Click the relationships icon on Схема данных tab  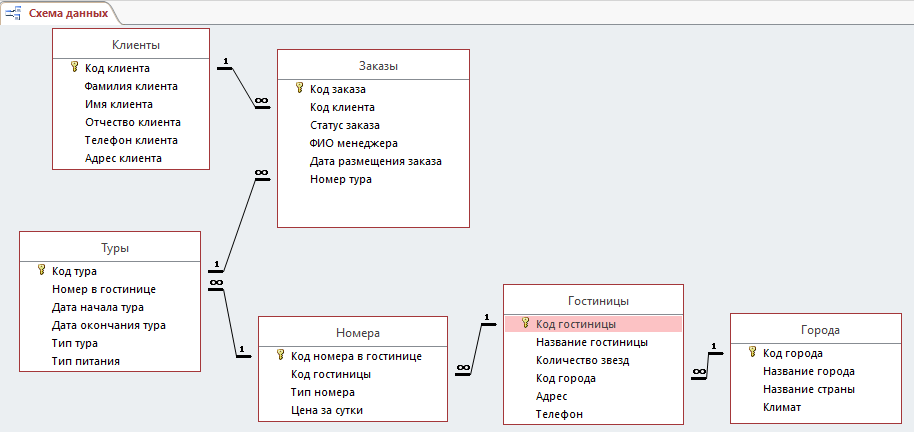(15, 13)
